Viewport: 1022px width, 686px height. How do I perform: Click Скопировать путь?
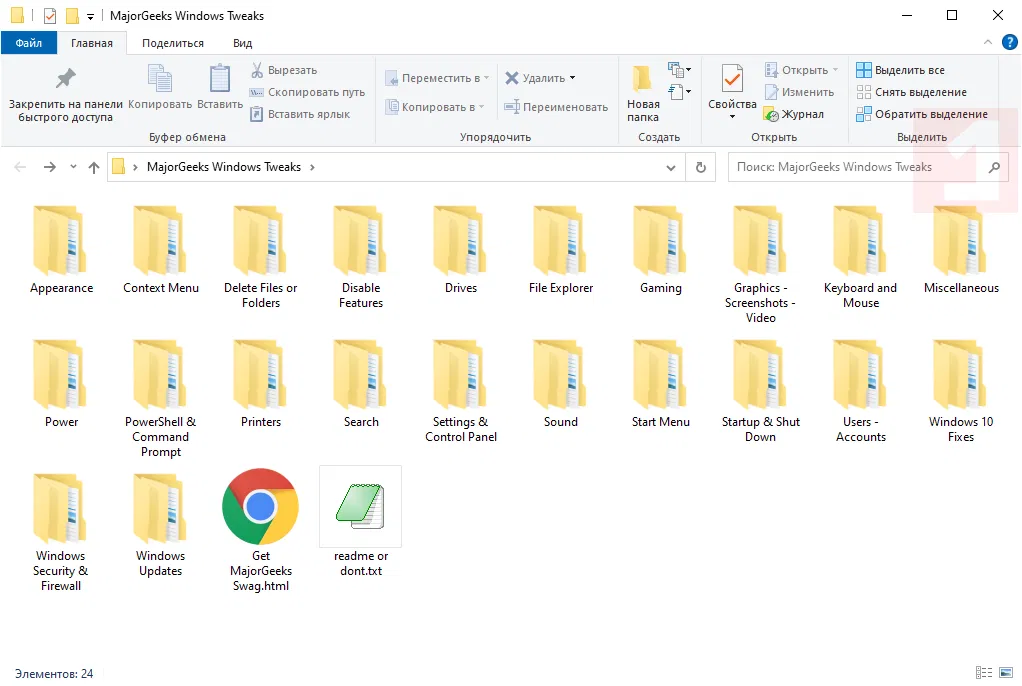[308, 92]
